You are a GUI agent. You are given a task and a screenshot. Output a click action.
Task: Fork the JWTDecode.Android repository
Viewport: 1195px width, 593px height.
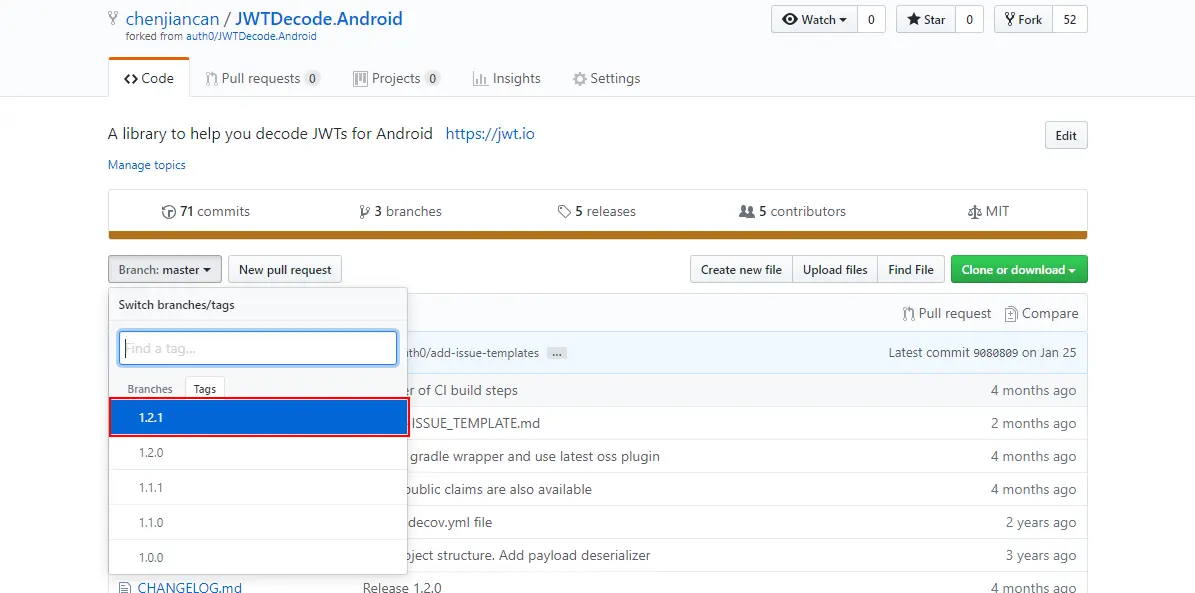(x=1023, y=20)
